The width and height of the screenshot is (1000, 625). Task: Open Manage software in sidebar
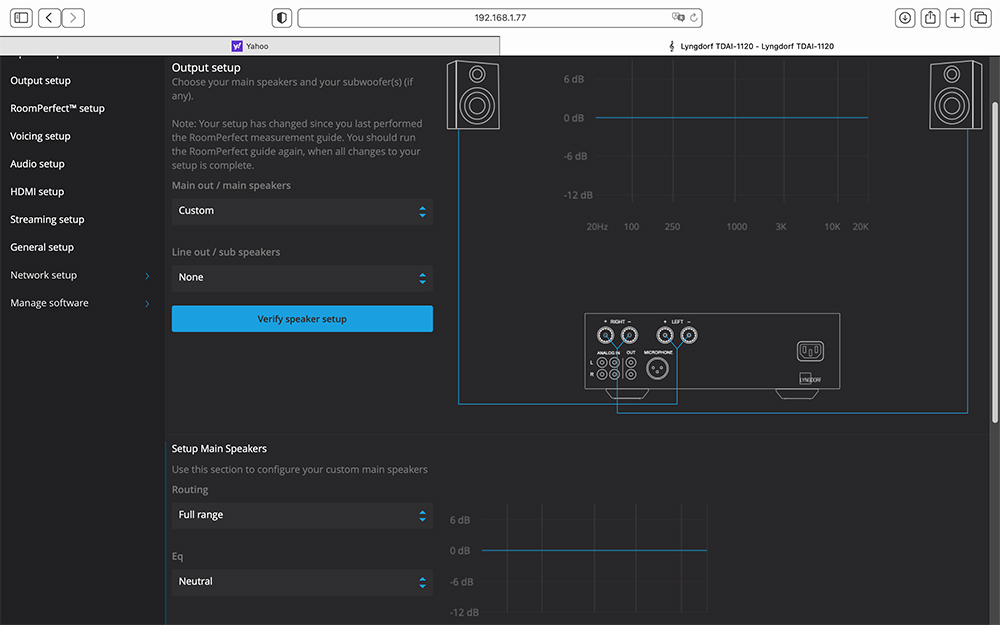49,303
